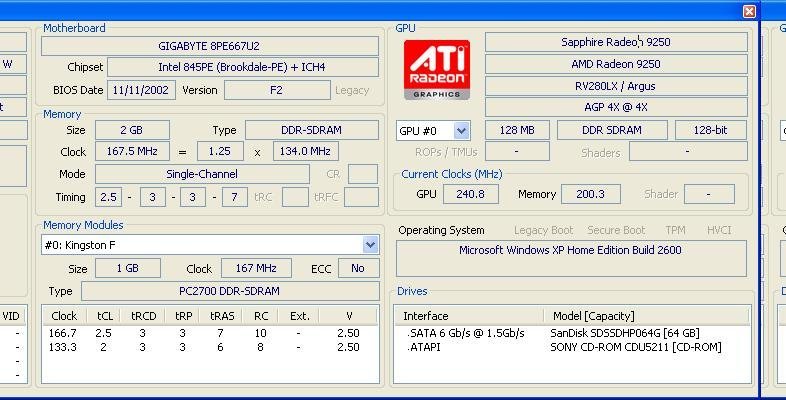This screenshot has height=400, width=786.
Task: Click the tRCD column header
Action: 144,316
